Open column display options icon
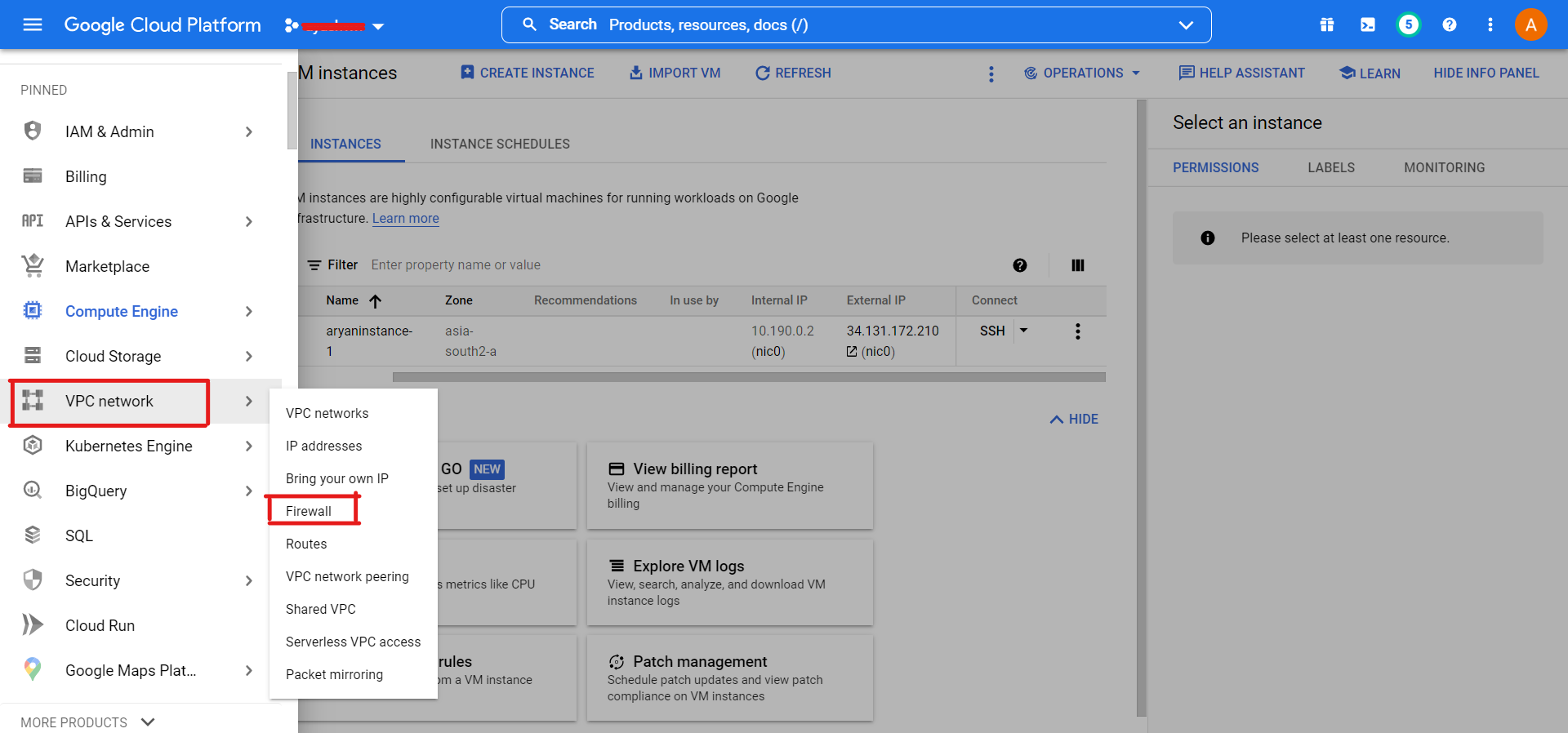 (1078, 264)
